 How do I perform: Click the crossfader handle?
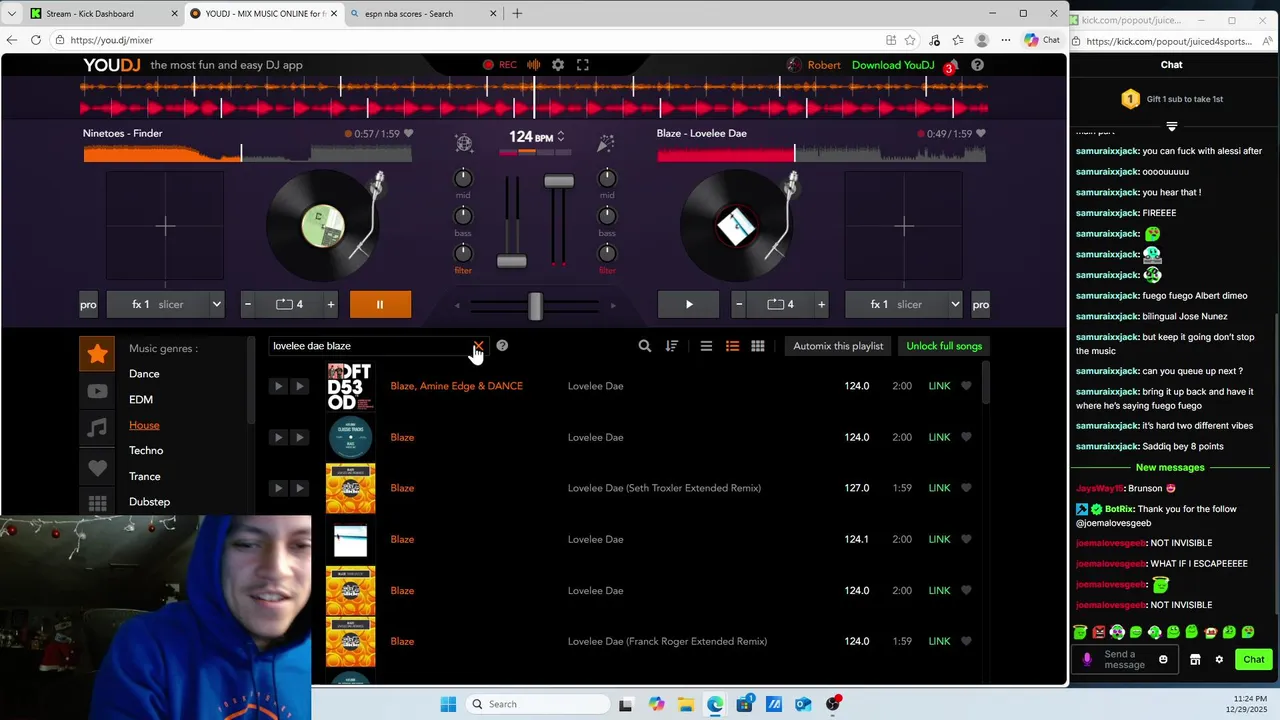535,306
